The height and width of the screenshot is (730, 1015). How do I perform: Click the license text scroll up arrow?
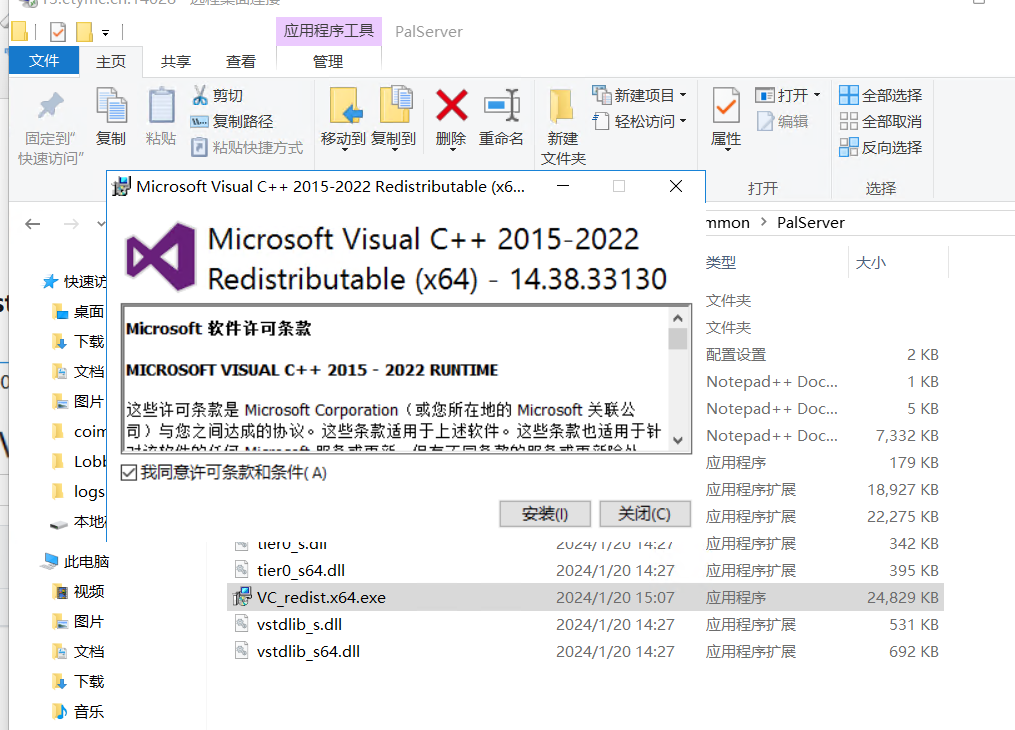678,318
